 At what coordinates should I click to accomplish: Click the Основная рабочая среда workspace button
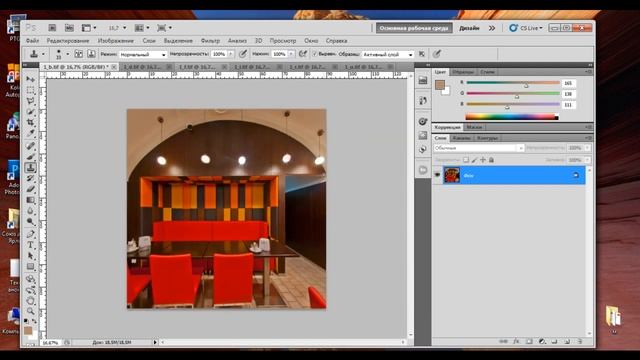coord(414,28)
